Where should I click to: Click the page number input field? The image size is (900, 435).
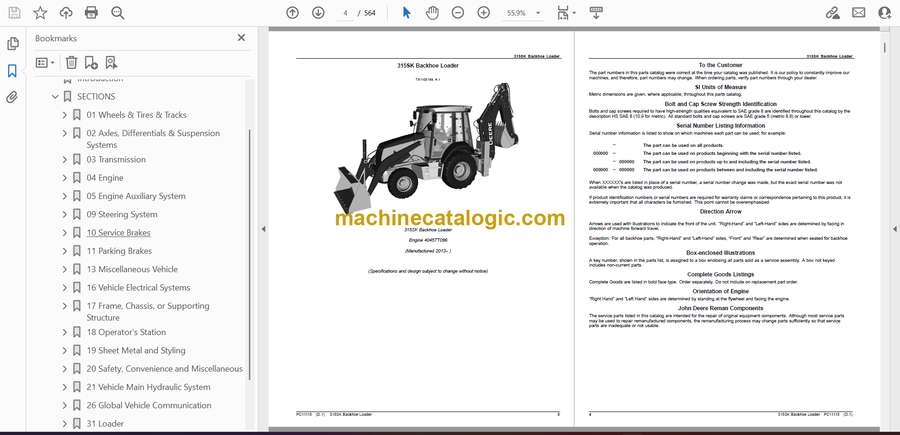click(x=345, y=13)
